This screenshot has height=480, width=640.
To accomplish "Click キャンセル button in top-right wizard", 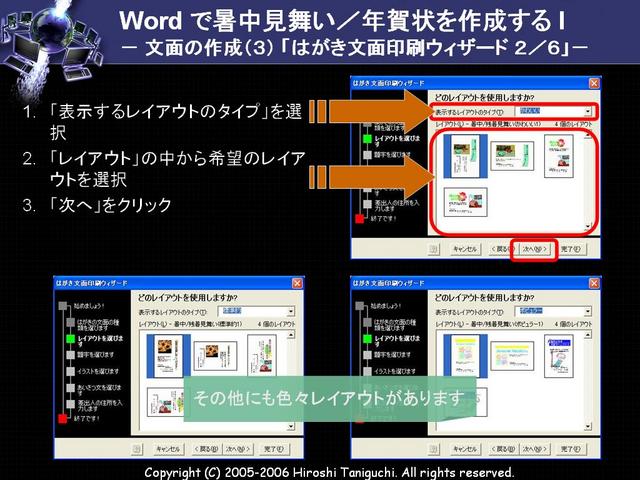I will (465, 249).
